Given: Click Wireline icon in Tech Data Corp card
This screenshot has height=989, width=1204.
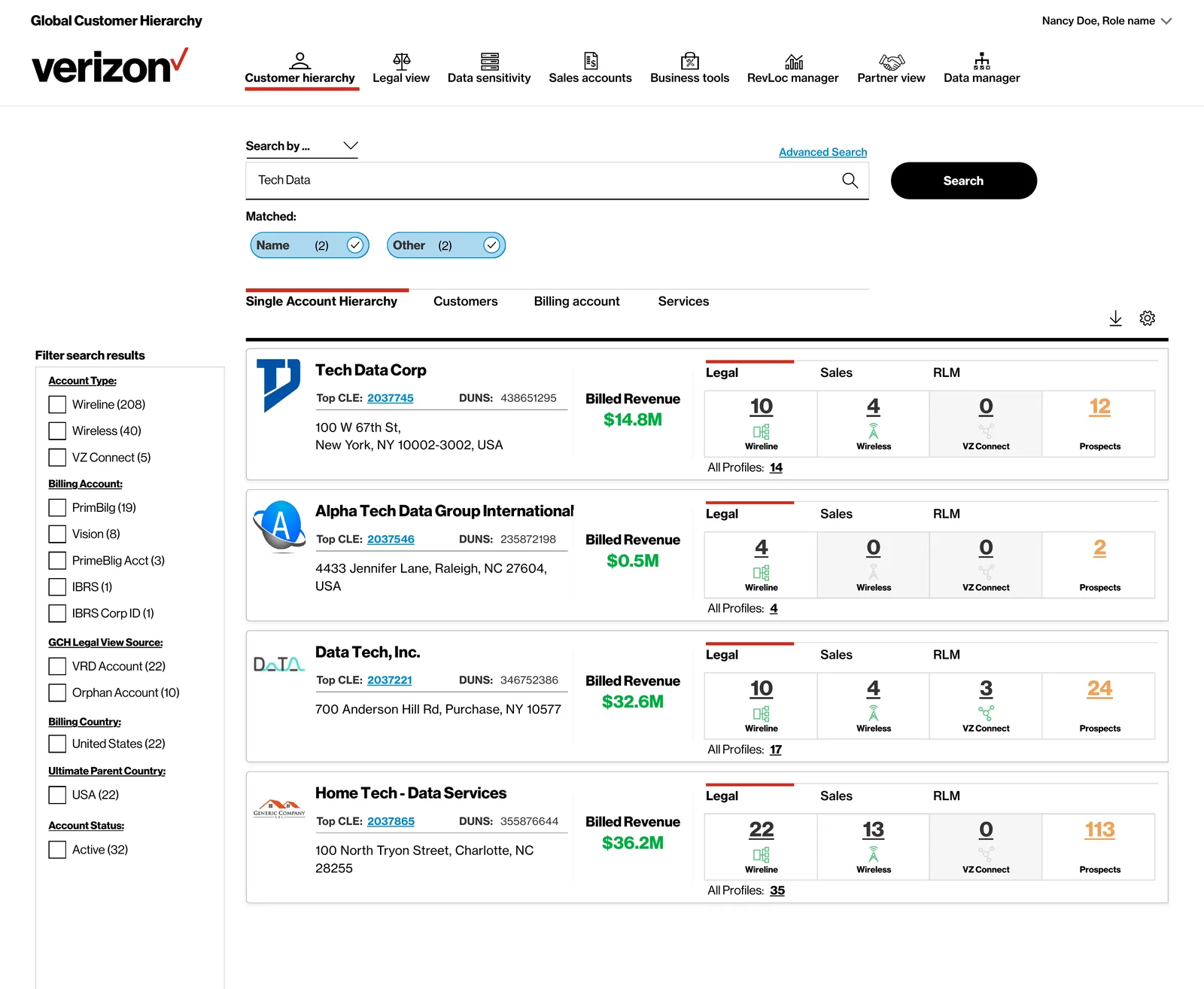Looking at the screenshot, I should click(762, 432).
